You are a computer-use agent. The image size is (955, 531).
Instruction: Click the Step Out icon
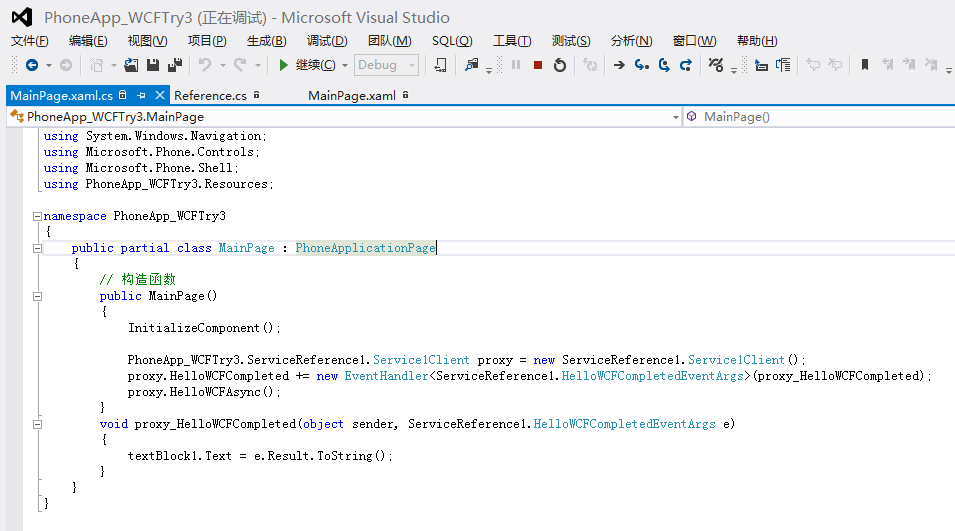click(x=686, y=65)
